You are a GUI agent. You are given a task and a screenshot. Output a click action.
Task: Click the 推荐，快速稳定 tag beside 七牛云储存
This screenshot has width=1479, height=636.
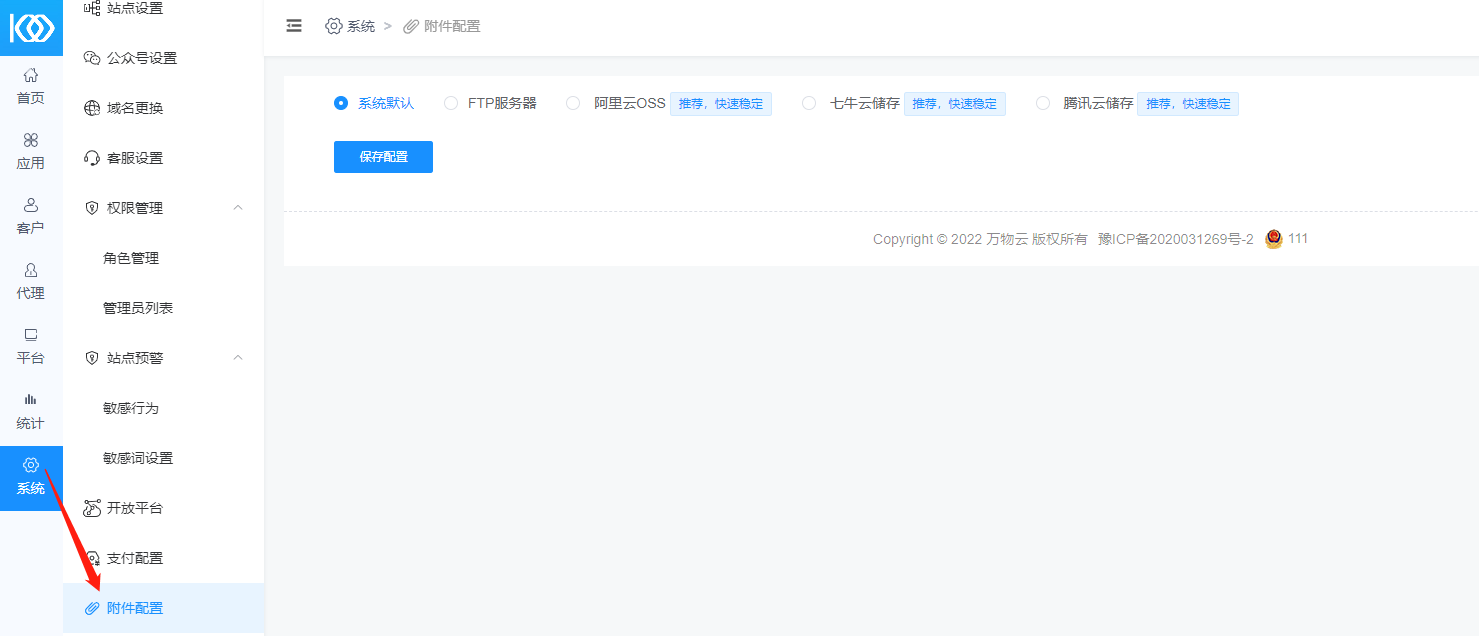955,104
